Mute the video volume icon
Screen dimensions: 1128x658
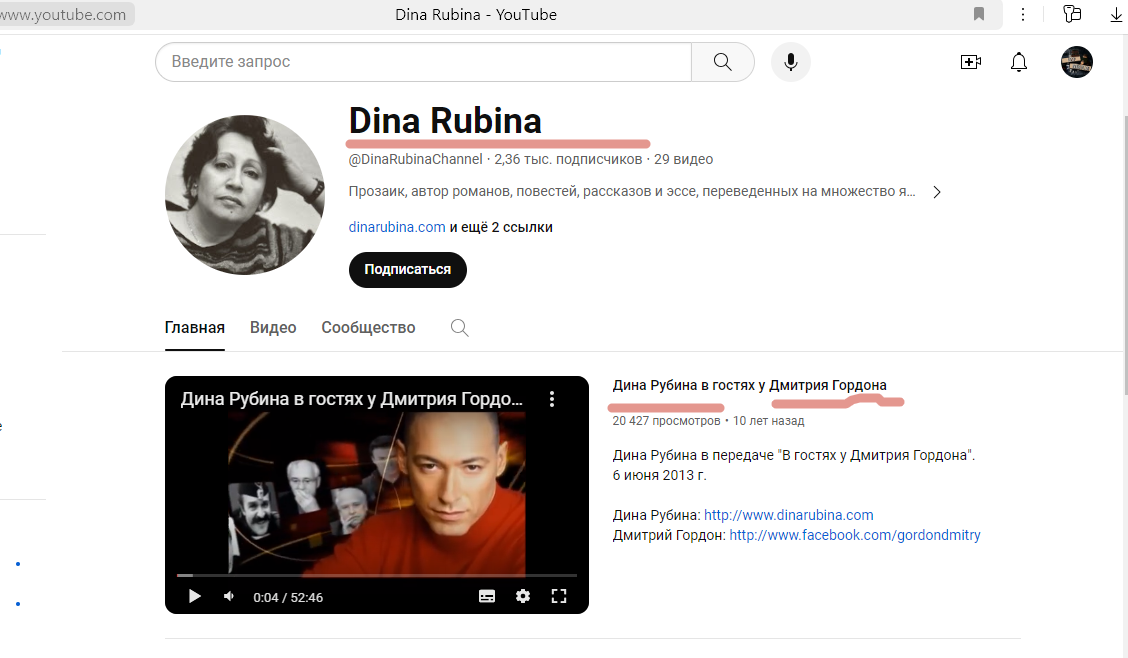[229, 596]
